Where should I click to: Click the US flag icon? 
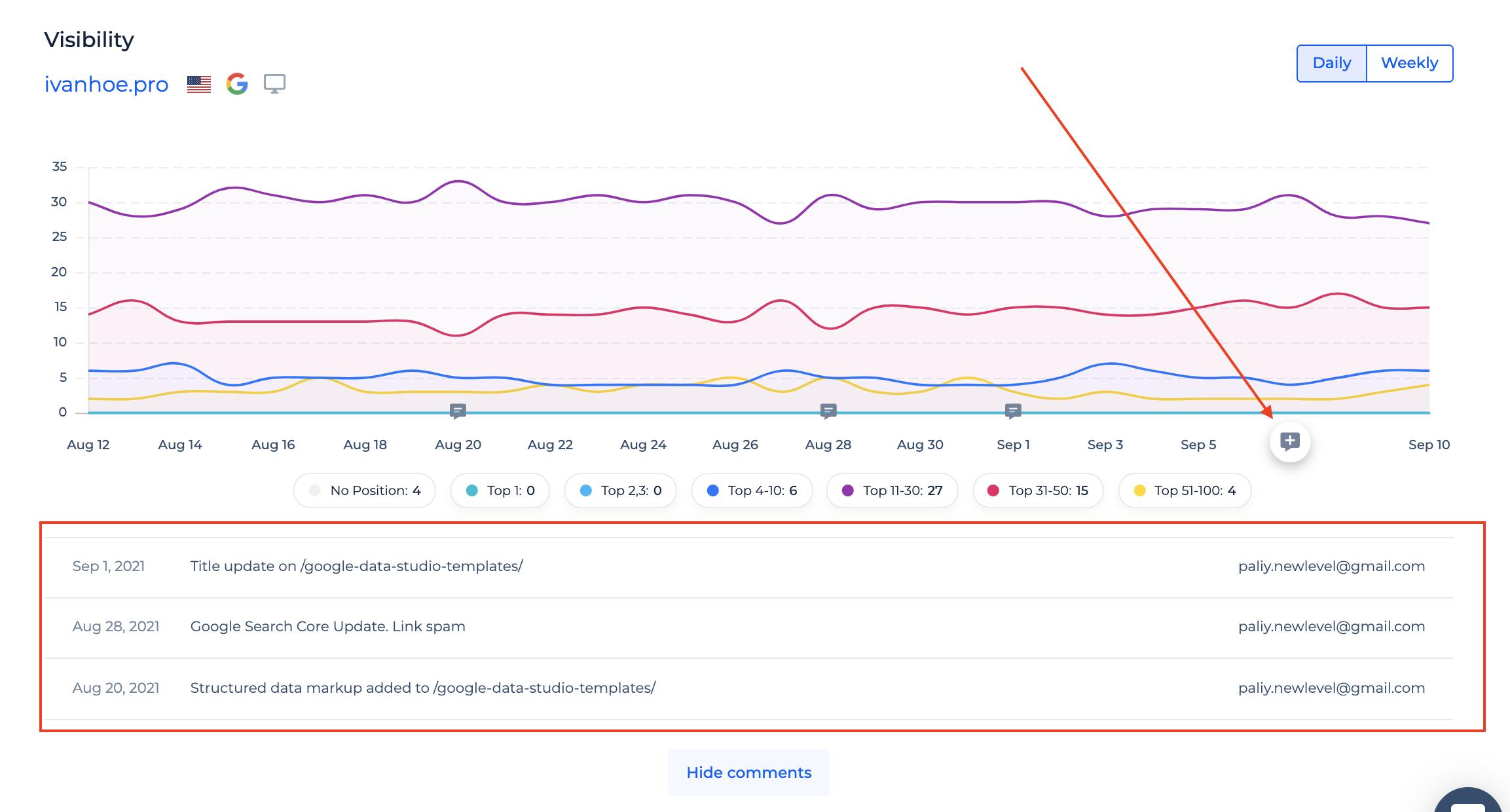[199, 84]
